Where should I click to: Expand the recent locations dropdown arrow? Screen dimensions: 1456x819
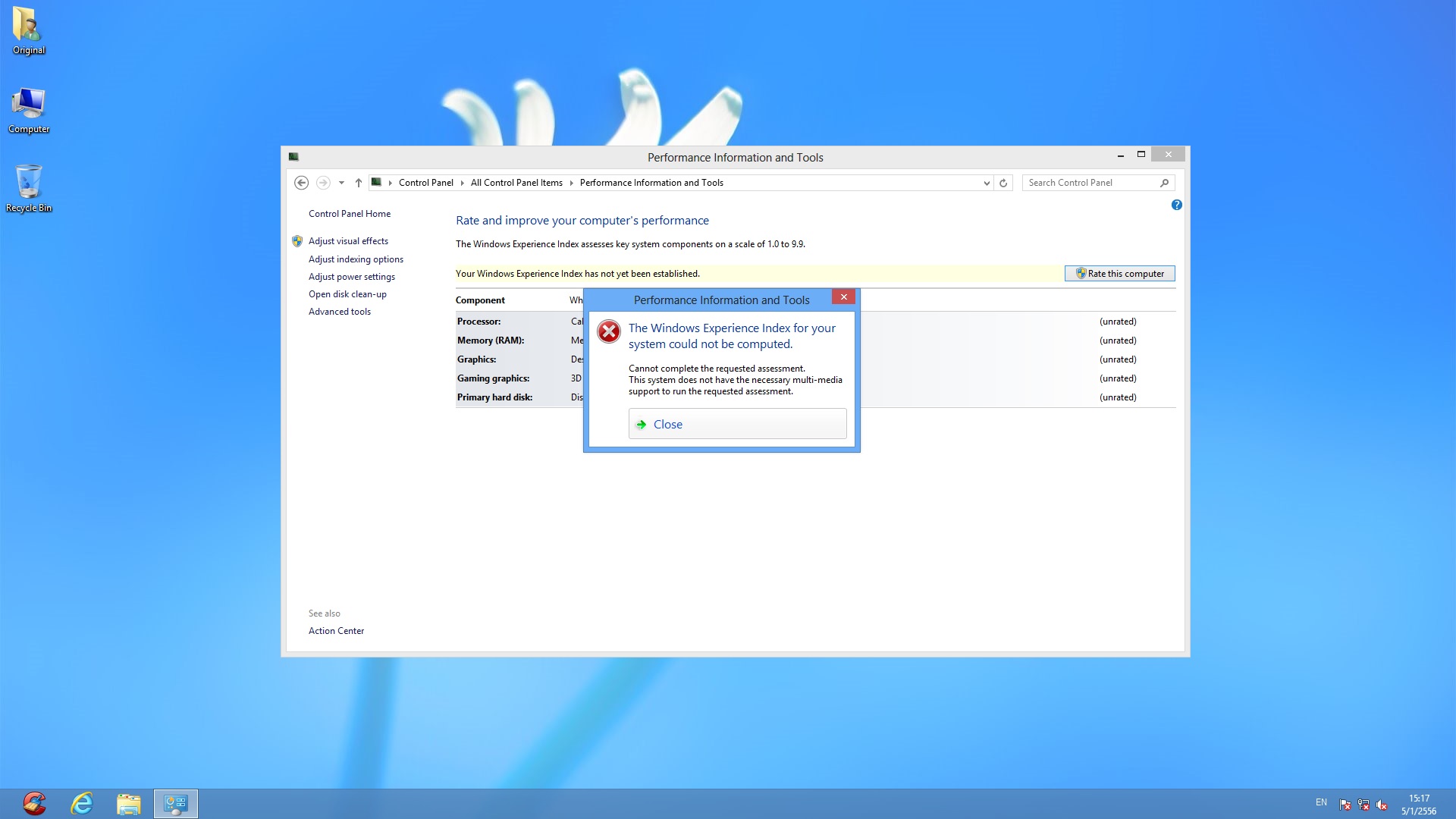[341, 183]
